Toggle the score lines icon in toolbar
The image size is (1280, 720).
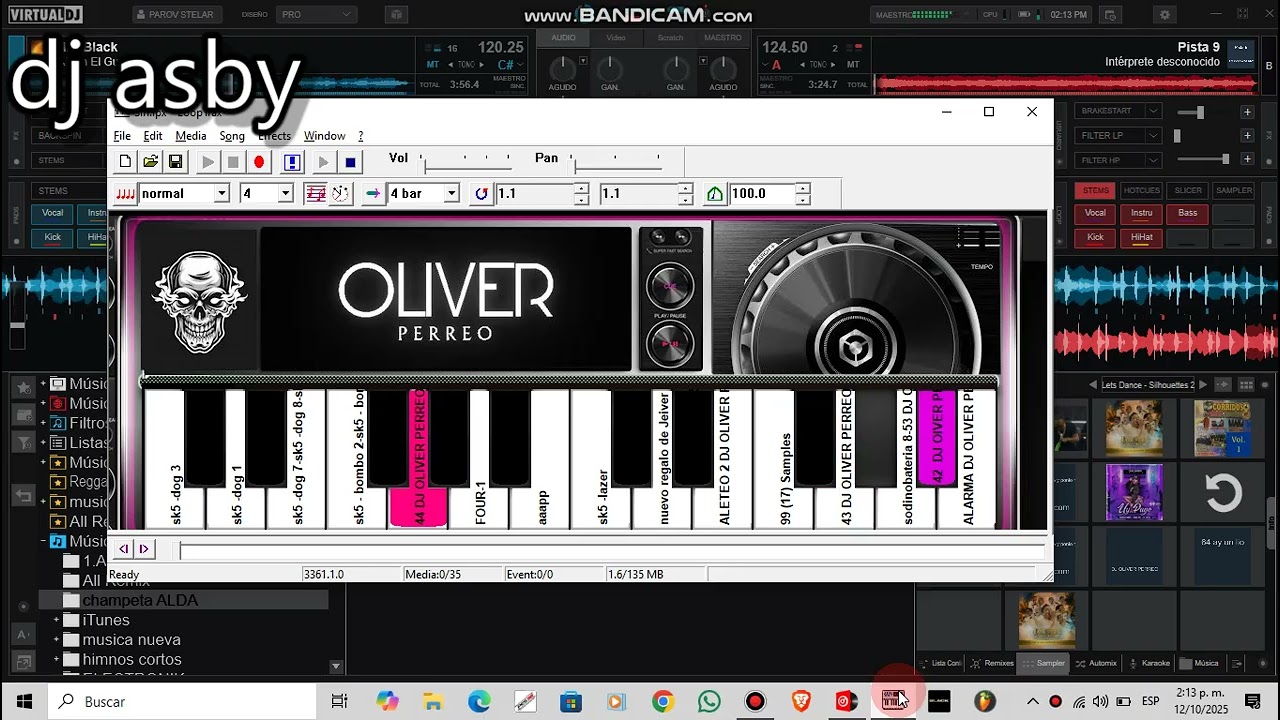[316, 193]
